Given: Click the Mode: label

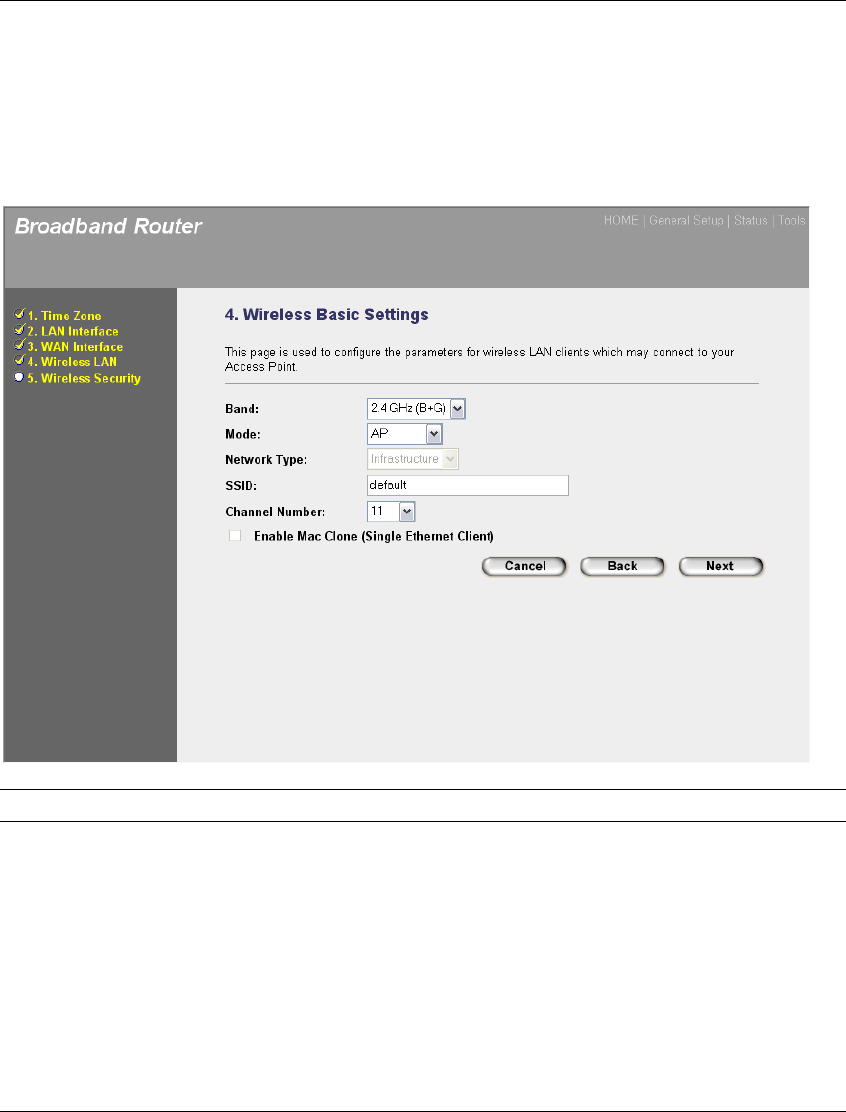Looking at the screenshot, I should [x=243, y=434].
